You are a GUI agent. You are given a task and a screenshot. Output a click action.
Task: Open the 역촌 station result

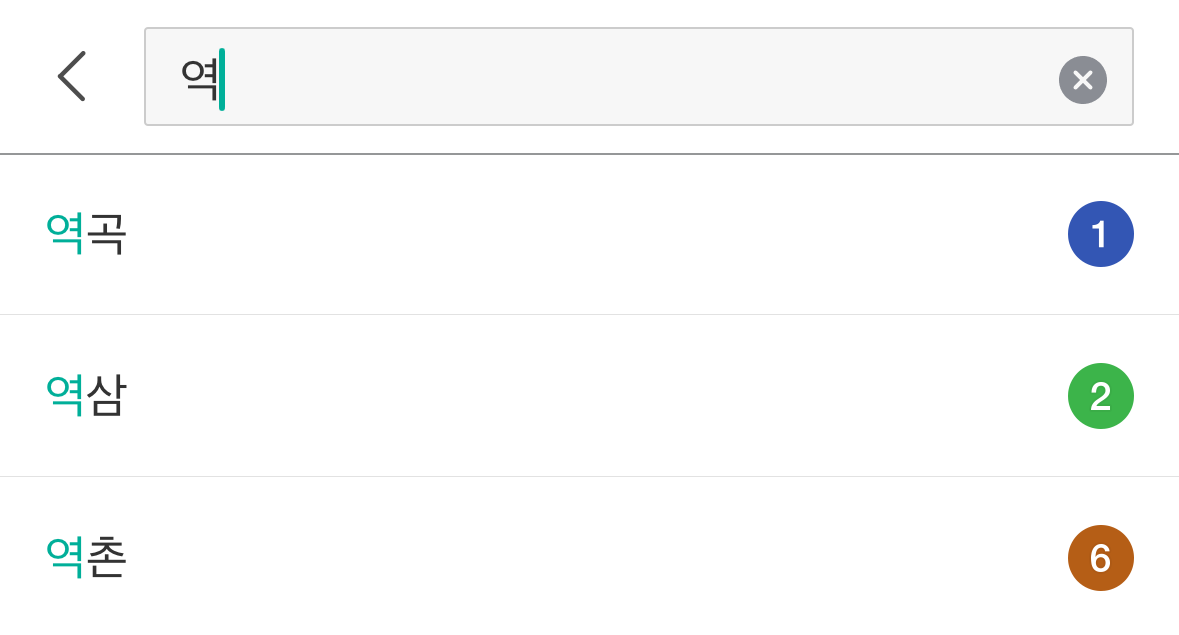86,558
